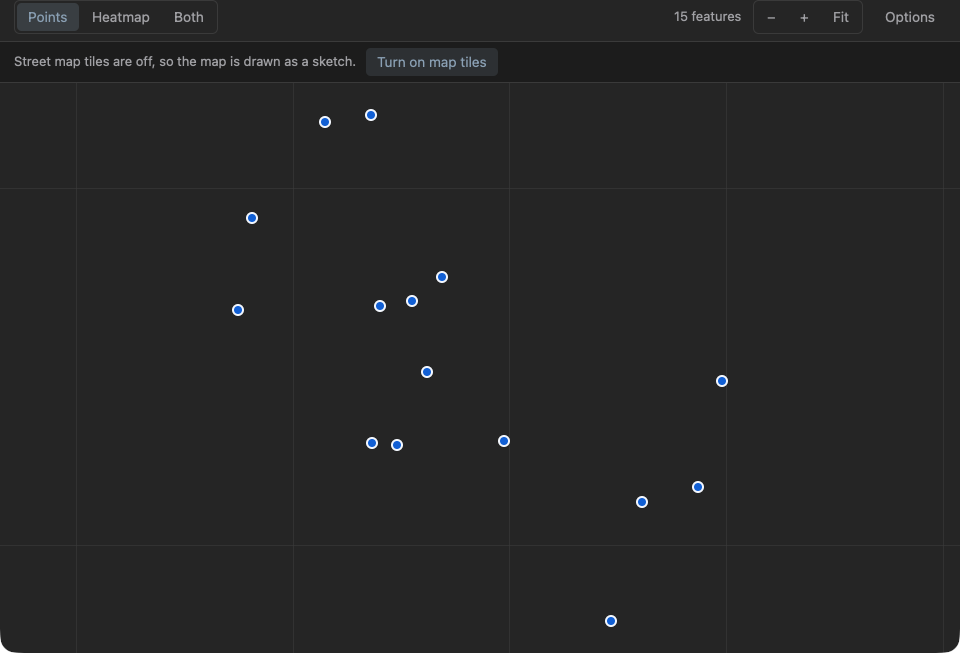Select the Both view mode
This screenshot has width=960, height=653.
click(189, 17)
